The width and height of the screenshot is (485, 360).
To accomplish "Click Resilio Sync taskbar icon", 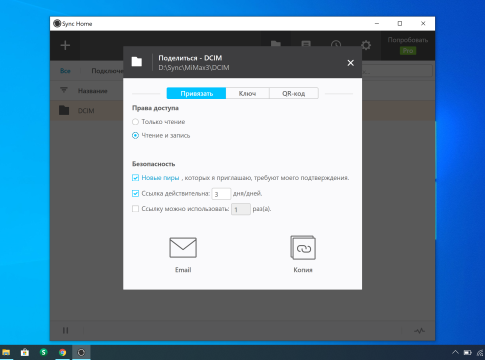I will pyautogui.click(x=81, y=352).
